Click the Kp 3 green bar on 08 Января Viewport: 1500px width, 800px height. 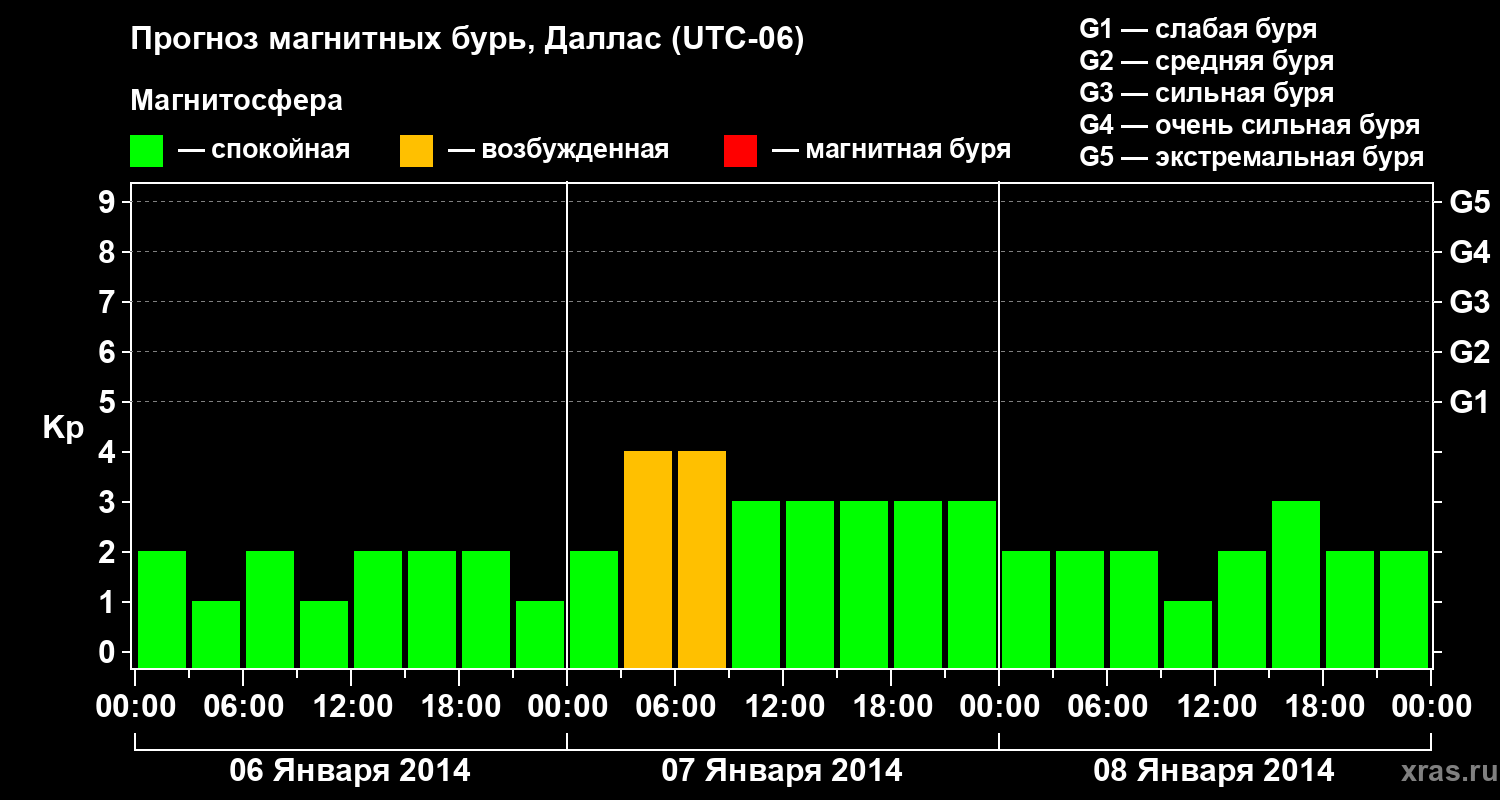(1296, 584)
